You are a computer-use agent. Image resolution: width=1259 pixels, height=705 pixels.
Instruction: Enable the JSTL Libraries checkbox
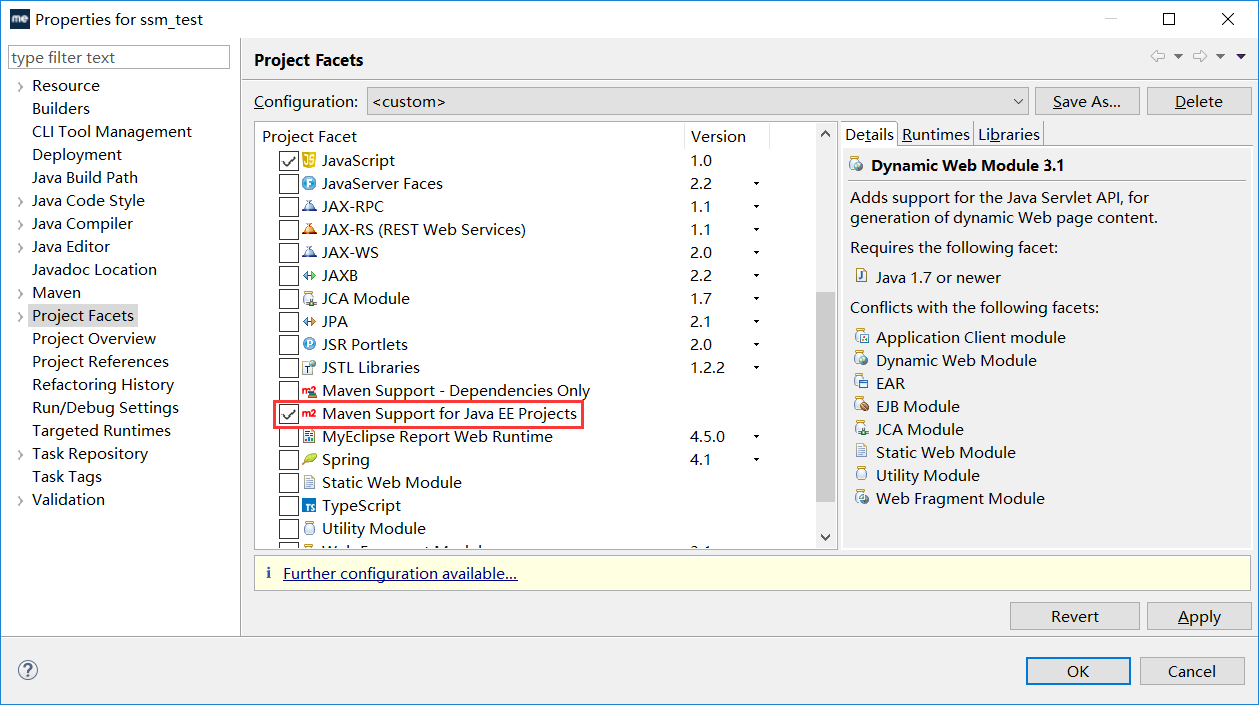[288, 367]
